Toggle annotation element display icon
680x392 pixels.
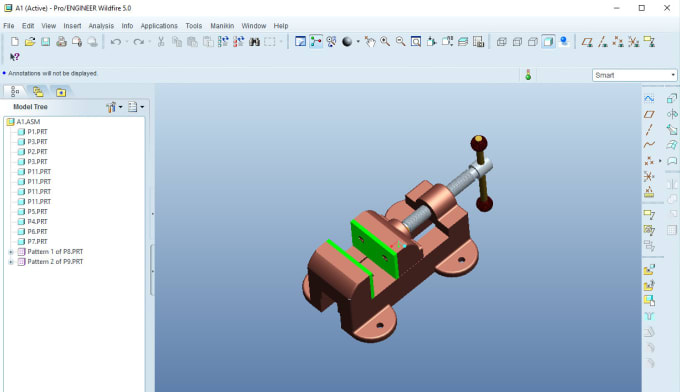pyautogui.click(x=649, y=42)
